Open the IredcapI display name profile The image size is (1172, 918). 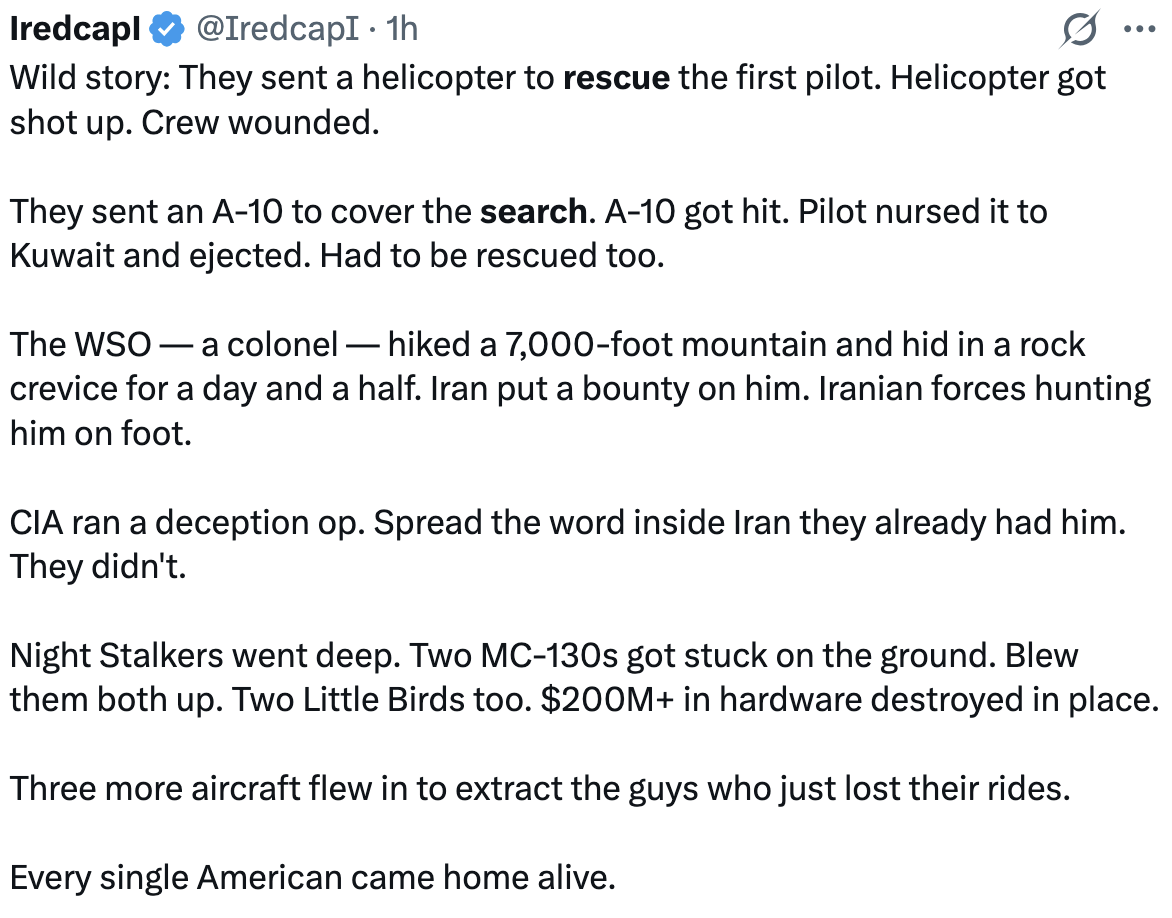pos(75,29)
